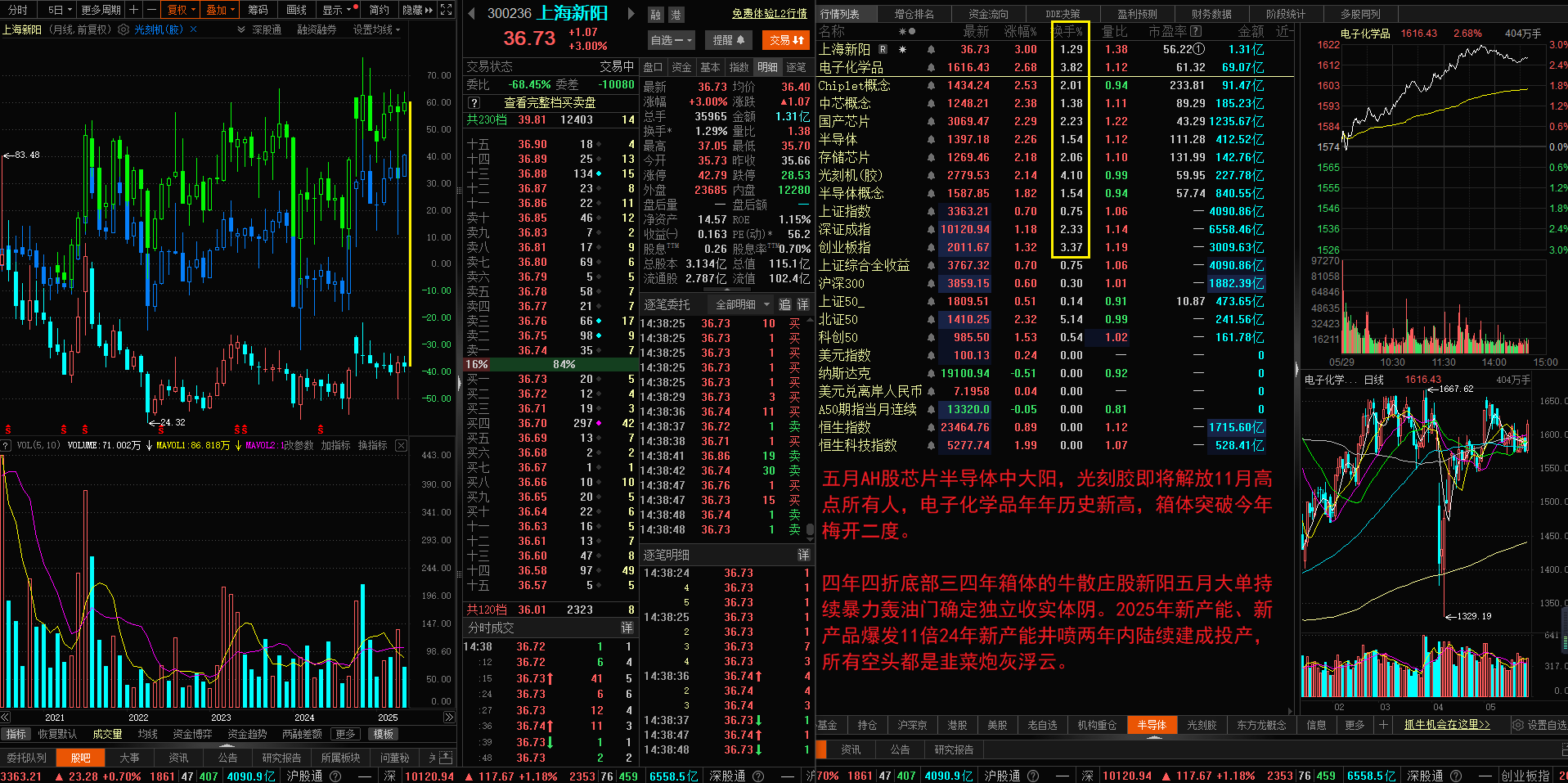Click bell icon in 半导体 watchlist row
Image resolution: width=1568 pixels, height=783 pixels.
931,139
